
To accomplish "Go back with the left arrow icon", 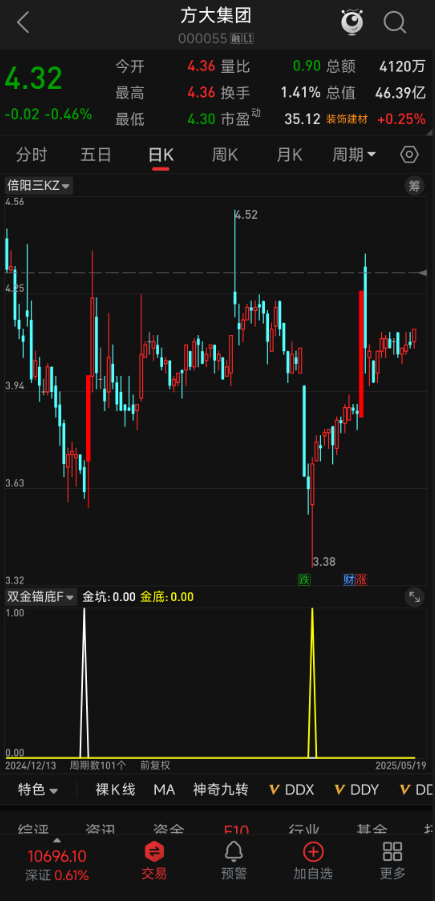I will tap(22, 22).
